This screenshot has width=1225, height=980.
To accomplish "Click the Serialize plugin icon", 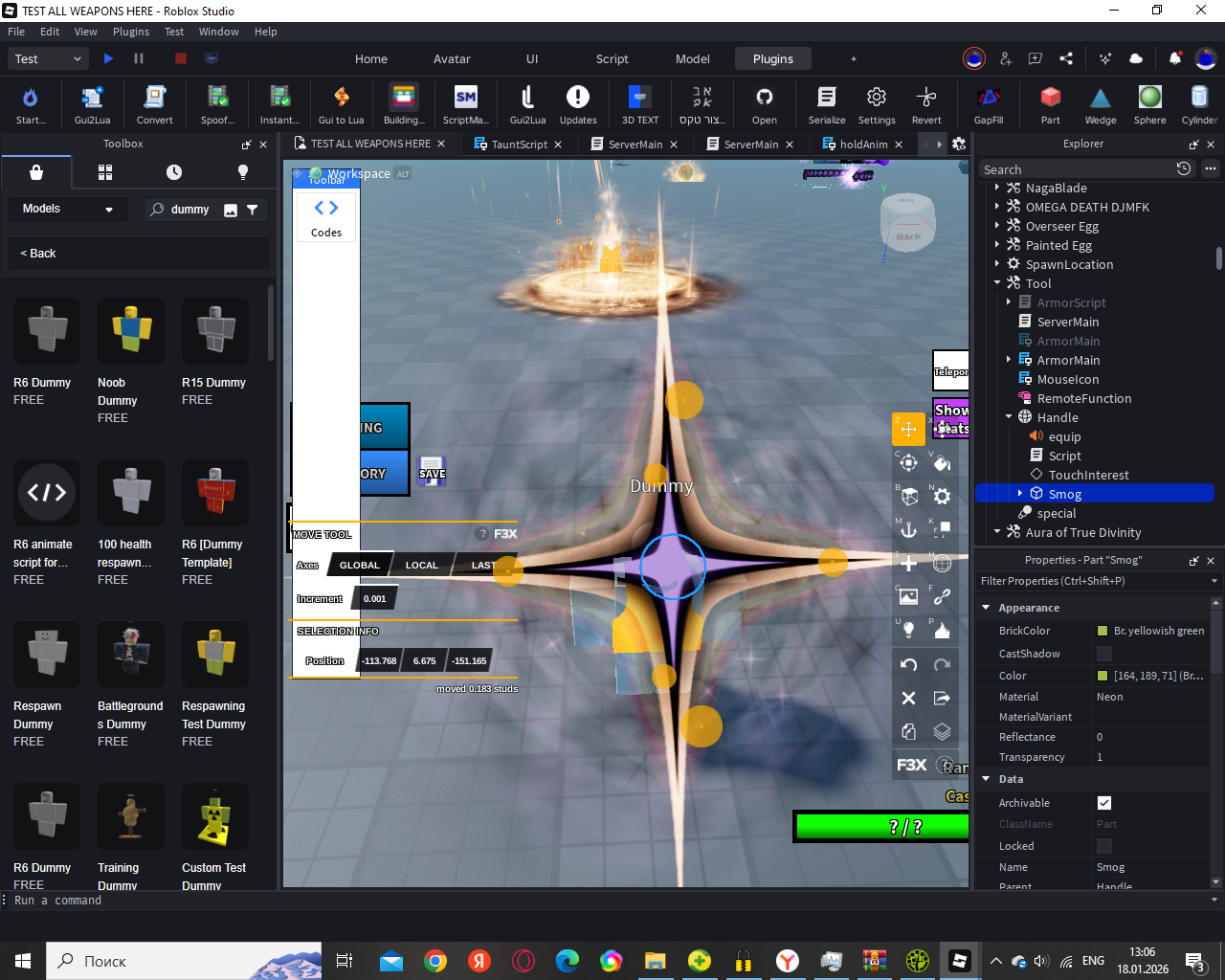I will coord(827,104).
